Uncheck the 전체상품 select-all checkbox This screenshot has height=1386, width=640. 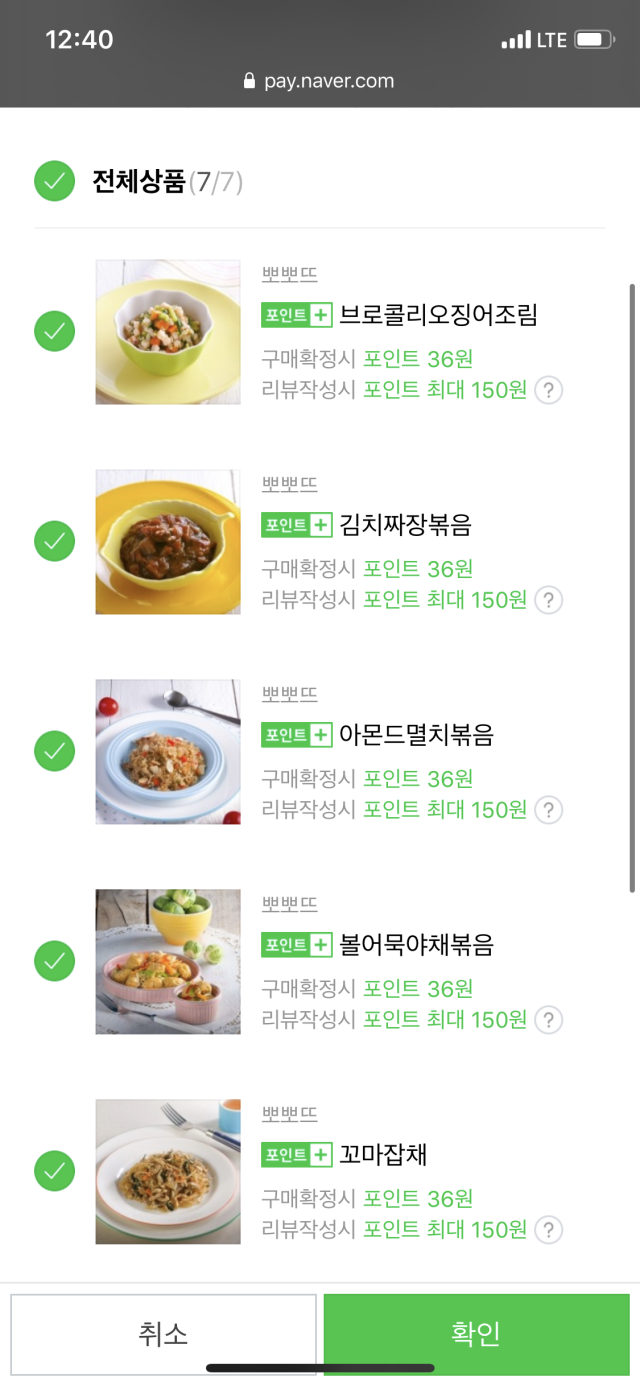pos(55,181)
